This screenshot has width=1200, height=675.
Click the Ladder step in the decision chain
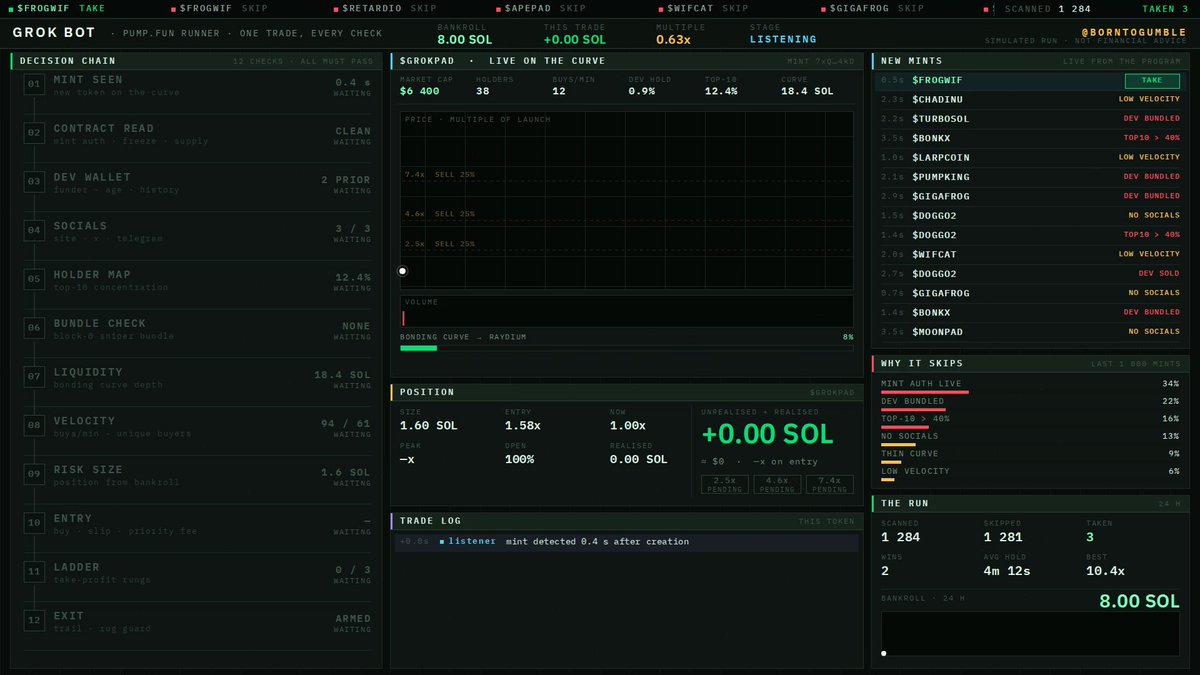(x=198, y=573)
